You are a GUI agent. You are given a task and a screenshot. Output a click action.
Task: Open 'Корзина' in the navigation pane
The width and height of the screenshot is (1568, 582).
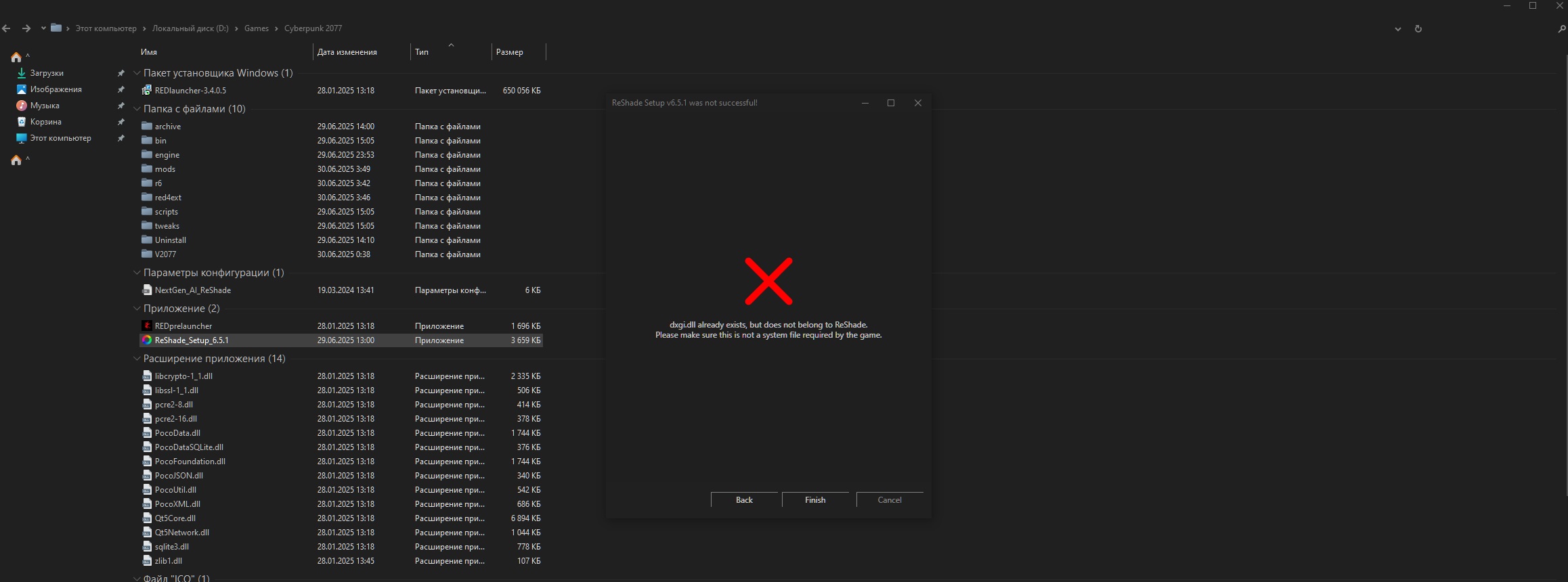(45, 122)
